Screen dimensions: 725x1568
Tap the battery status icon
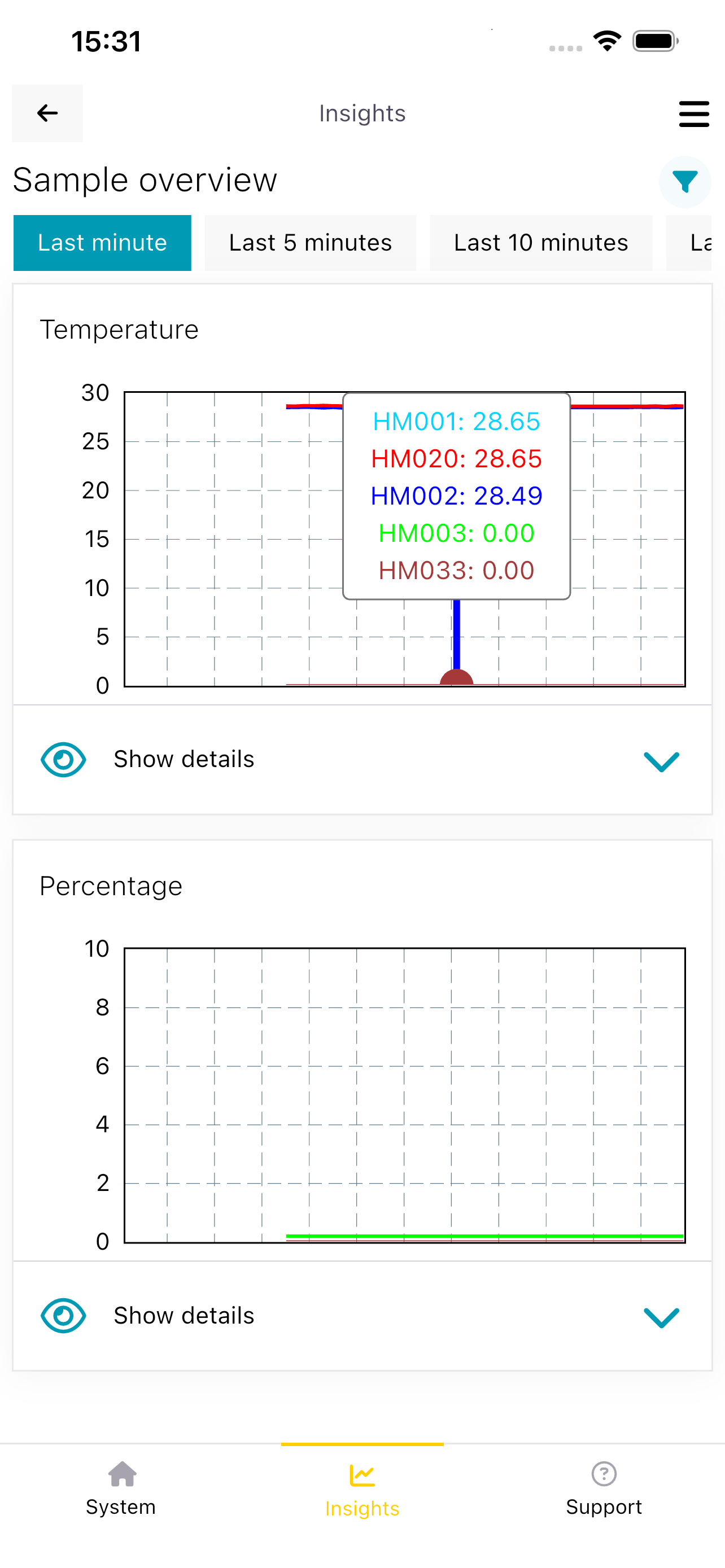[x=656, y=41]
